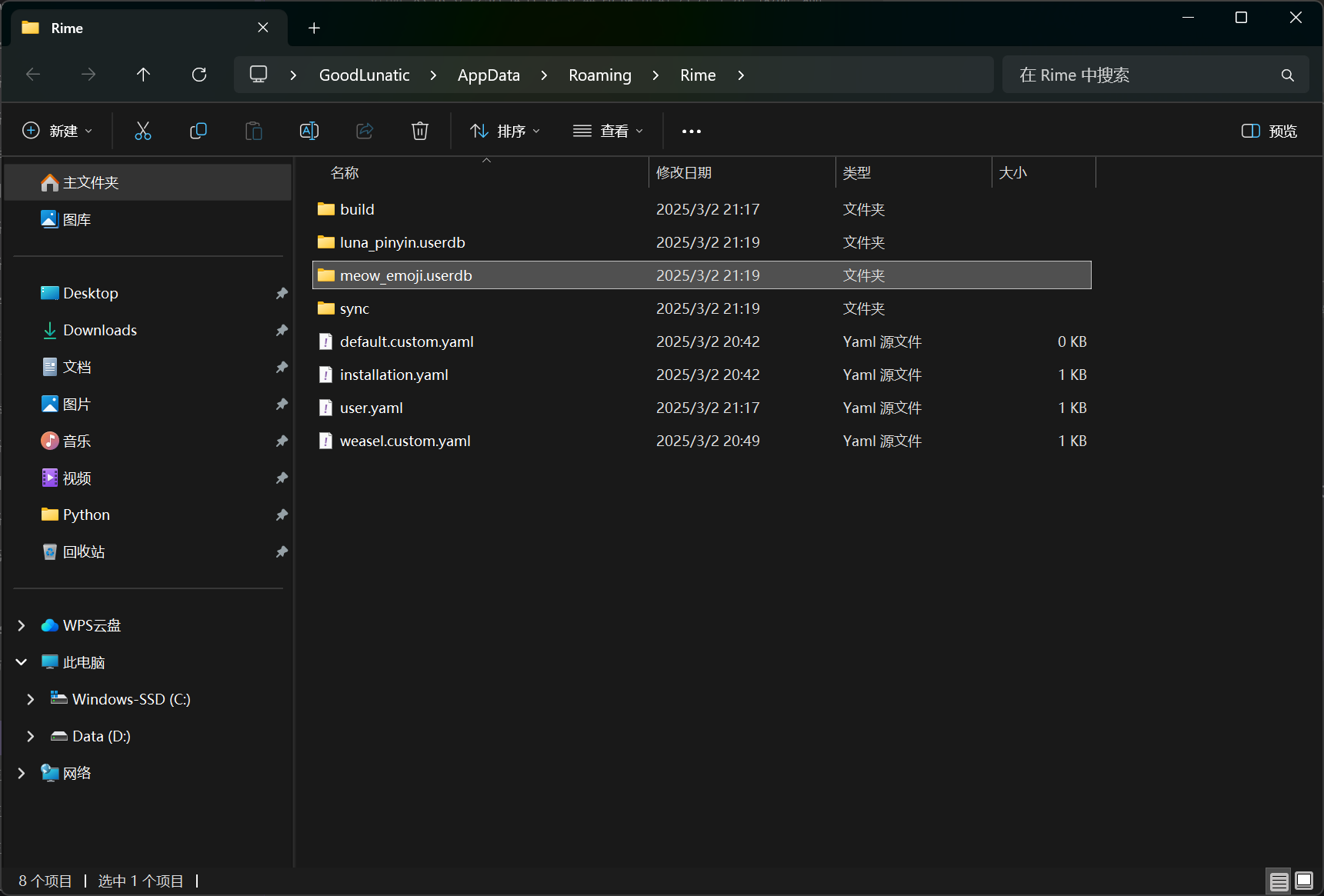Expand Windows-SSD (C:) drive node

31,699
